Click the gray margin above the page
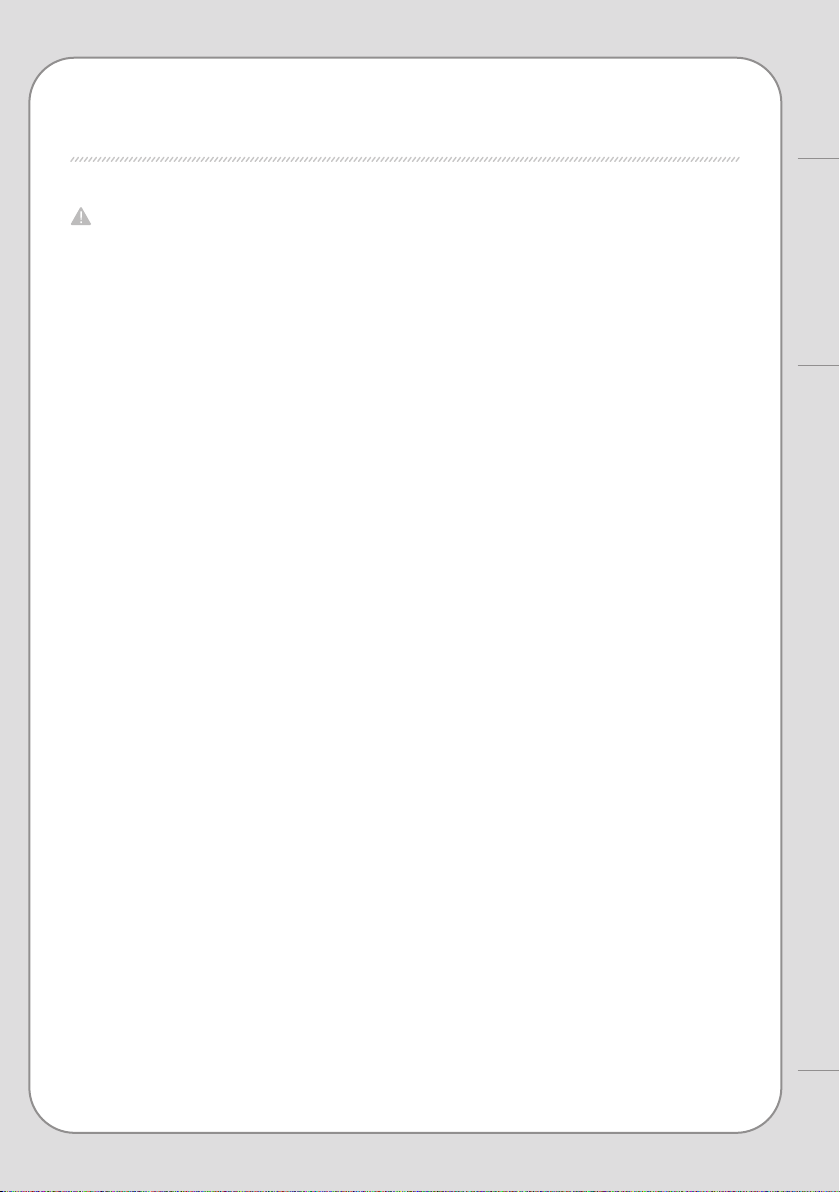Screen dimensions: 840x1192 [x=404, y=28]
